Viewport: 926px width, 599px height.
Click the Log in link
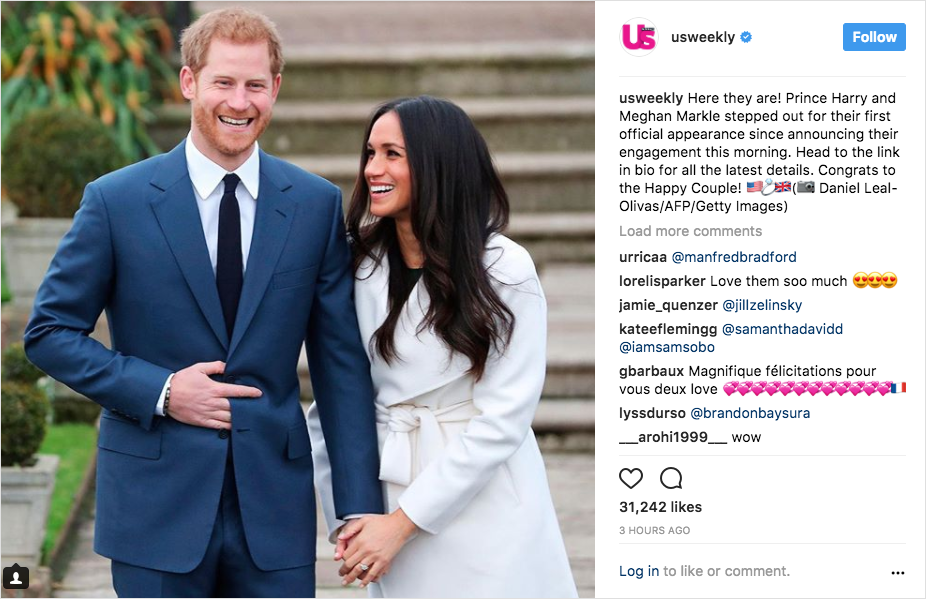coord(639,571)
